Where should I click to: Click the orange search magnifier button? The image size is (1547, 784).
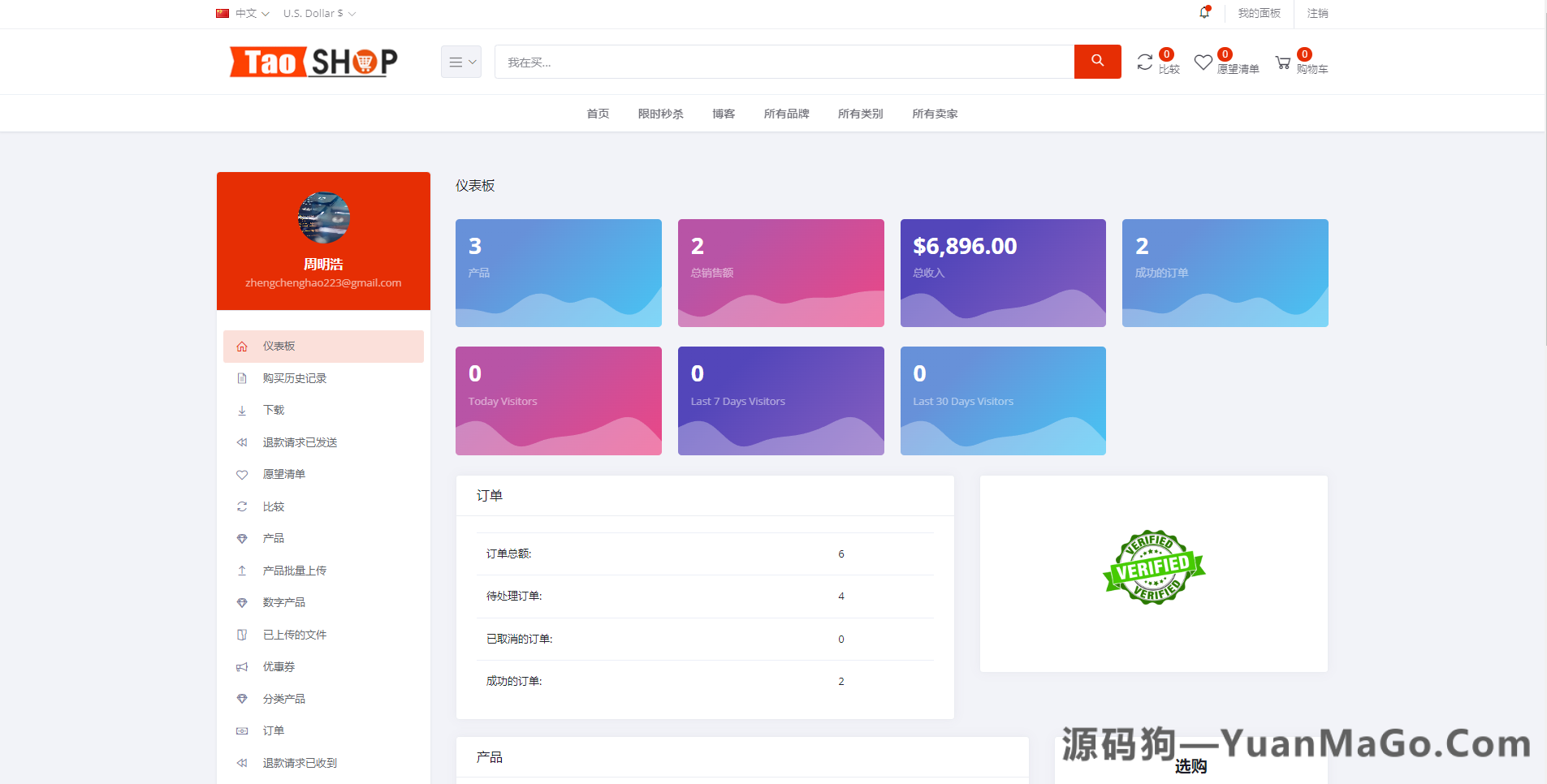click(1097, 61)
